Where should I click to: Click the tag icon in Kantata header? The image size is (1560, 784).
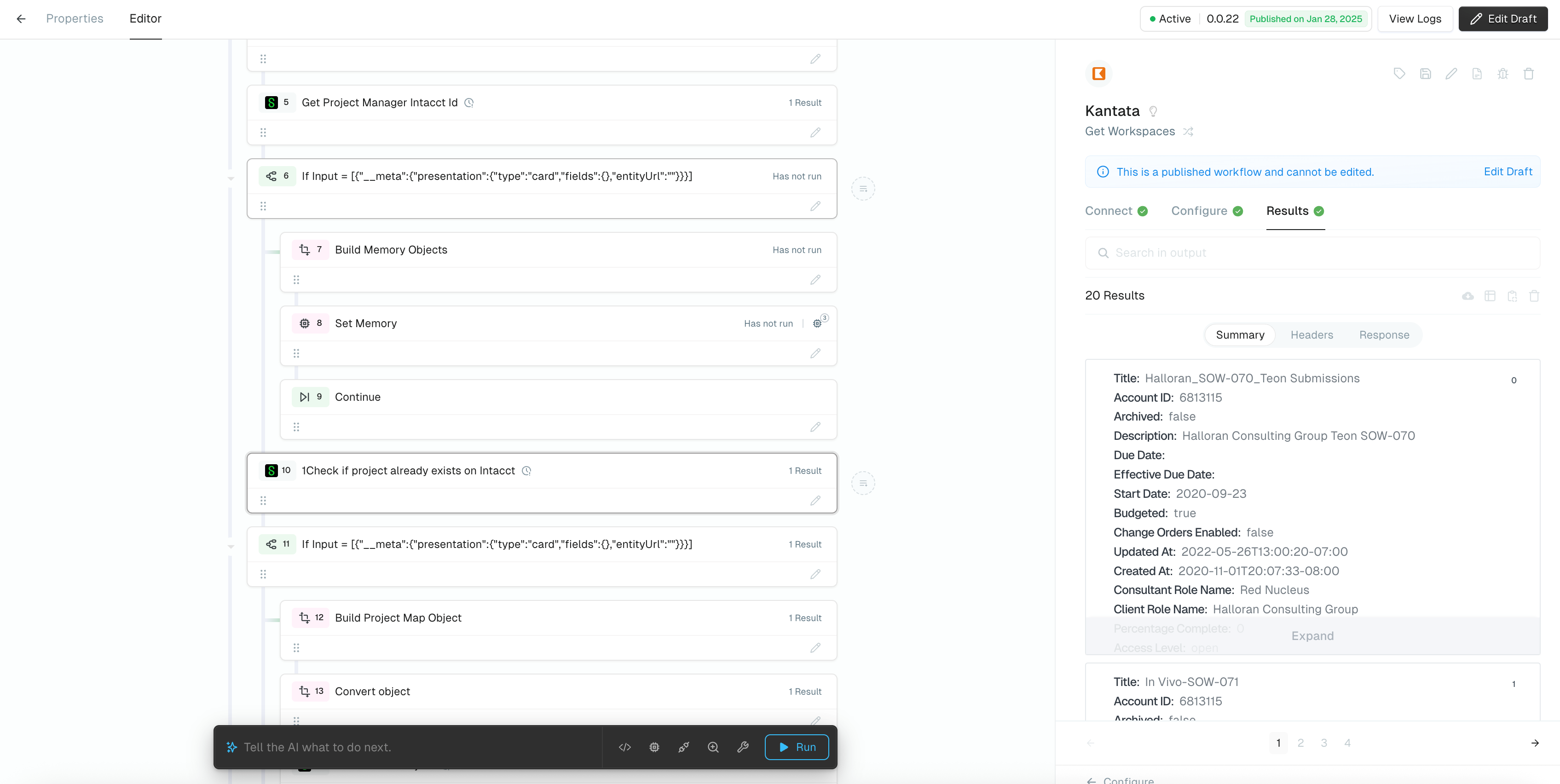[x=1399, y=74]
